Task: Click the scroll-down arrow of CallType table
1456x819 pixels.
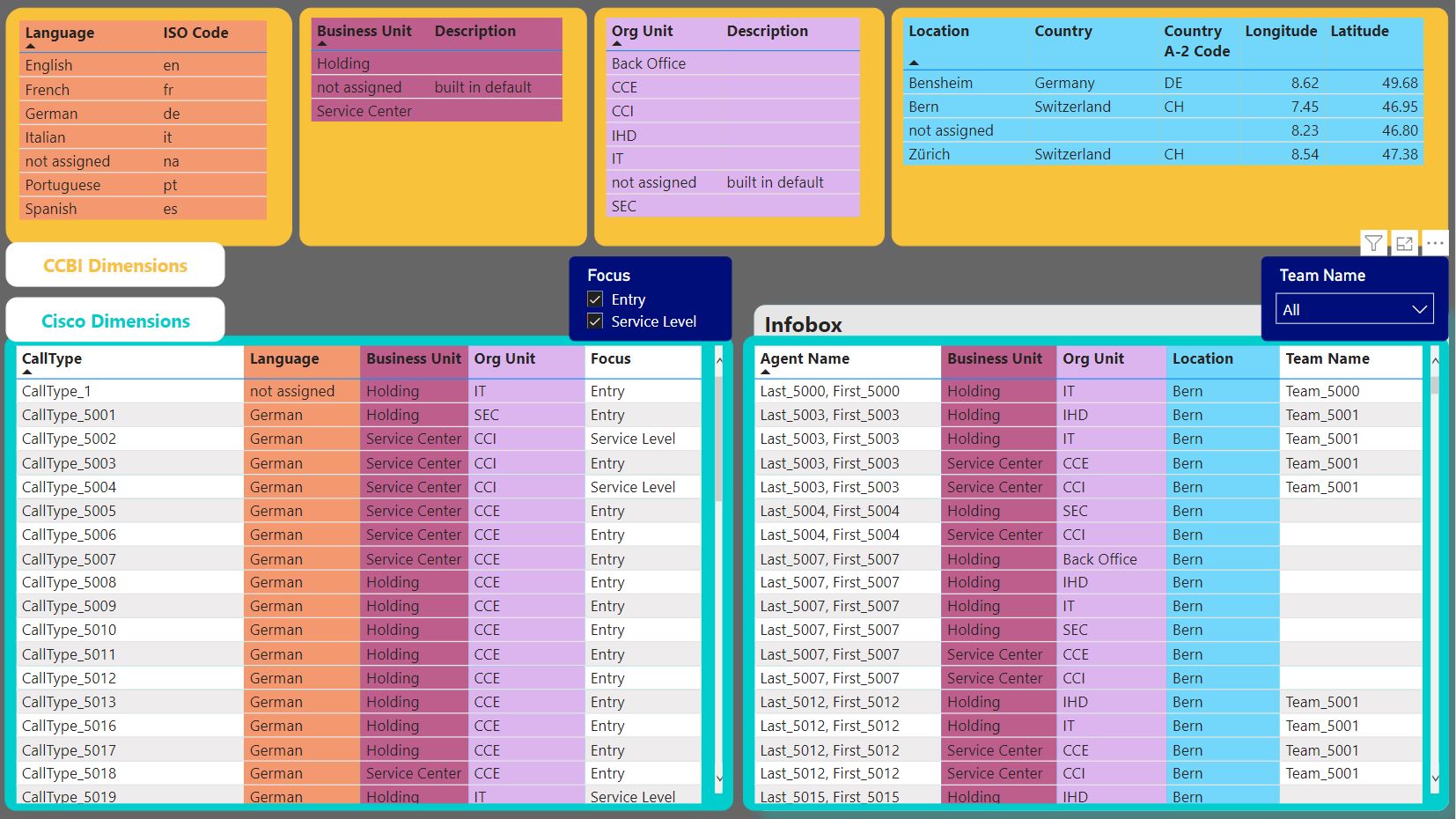Action: (x=719, y=778)
